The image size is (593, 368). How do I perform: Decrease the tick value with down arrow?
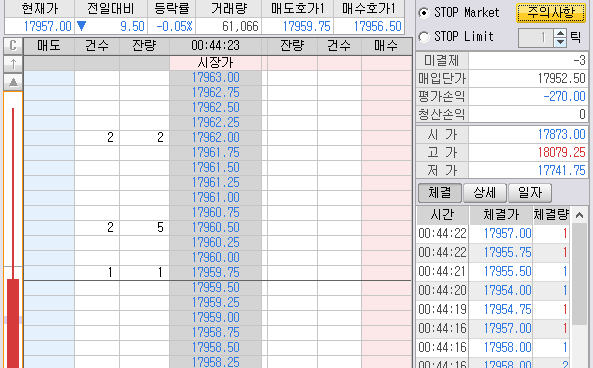[560, 42]
